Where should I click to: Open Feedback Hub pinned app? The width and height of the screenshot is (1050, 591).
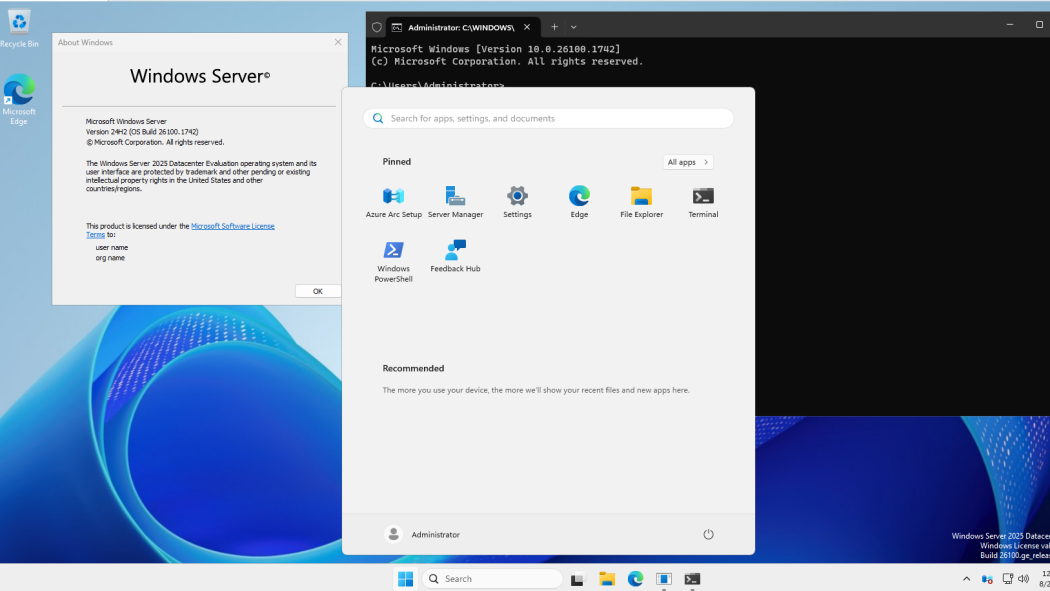click(455, 256)
